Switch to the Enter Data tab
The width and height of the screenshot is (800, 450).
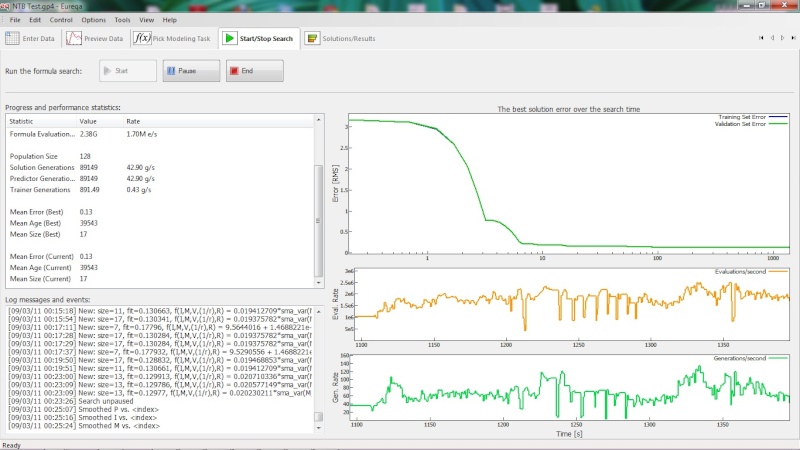[31, 38]
